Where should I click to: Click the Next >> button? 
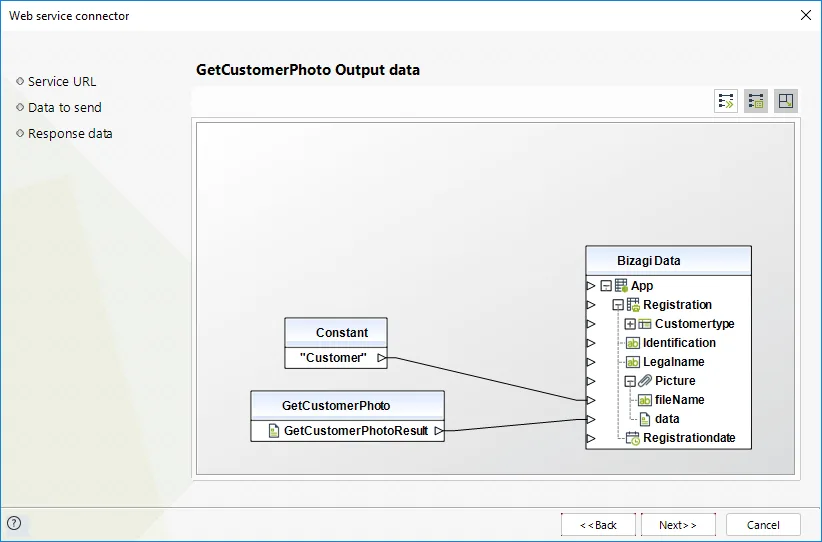point(678,525)
